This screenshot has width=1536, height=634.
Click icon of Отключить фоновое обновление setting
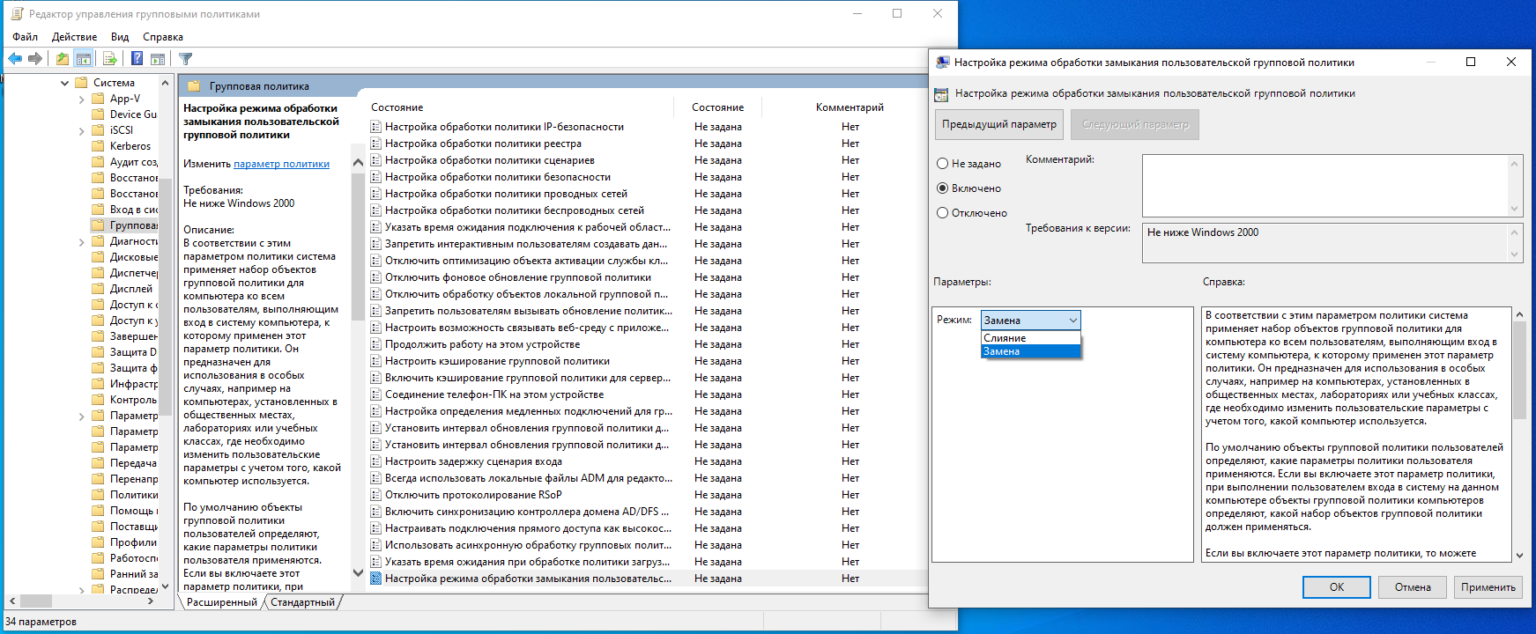click(x=376, y=277)
